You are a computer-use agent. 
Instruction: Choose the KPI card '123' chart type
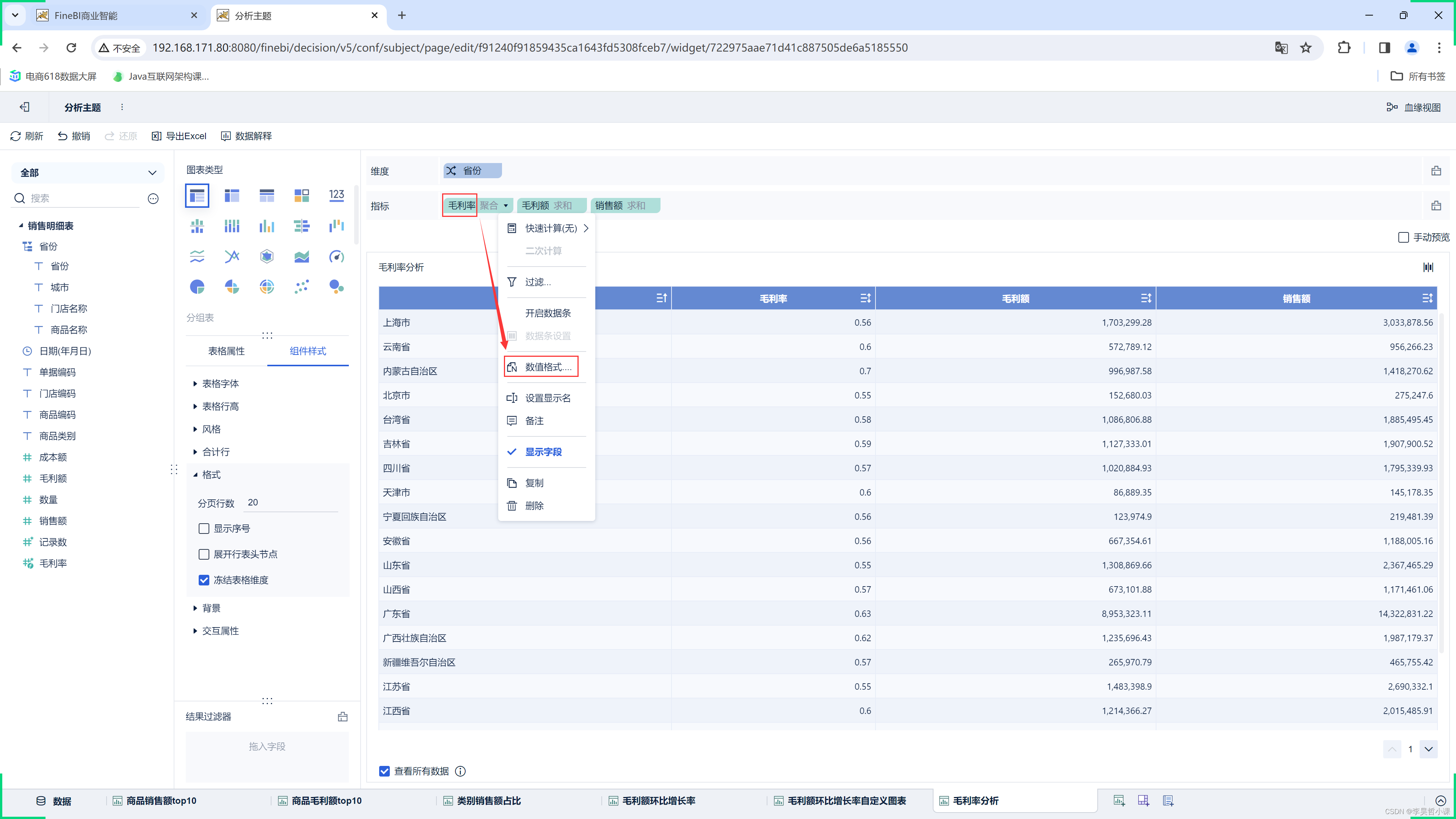coord(336,196)
